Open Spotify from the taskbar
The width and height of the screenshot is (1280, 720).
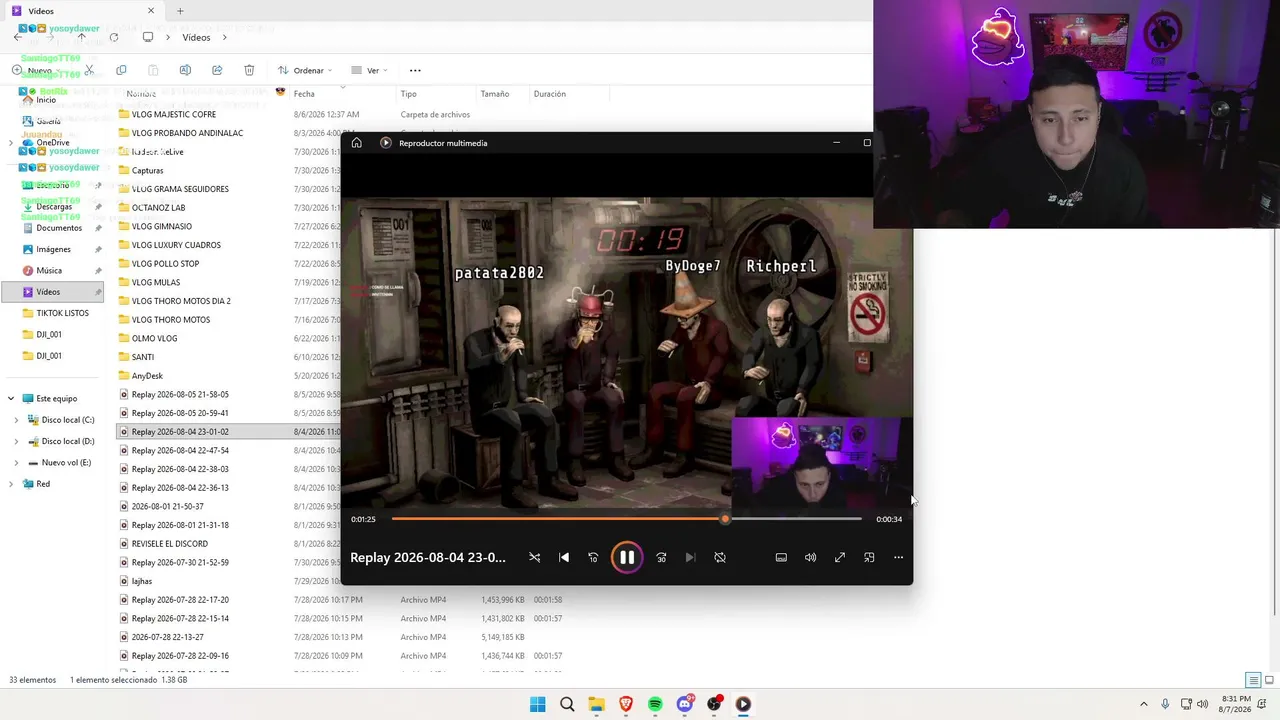655,704
